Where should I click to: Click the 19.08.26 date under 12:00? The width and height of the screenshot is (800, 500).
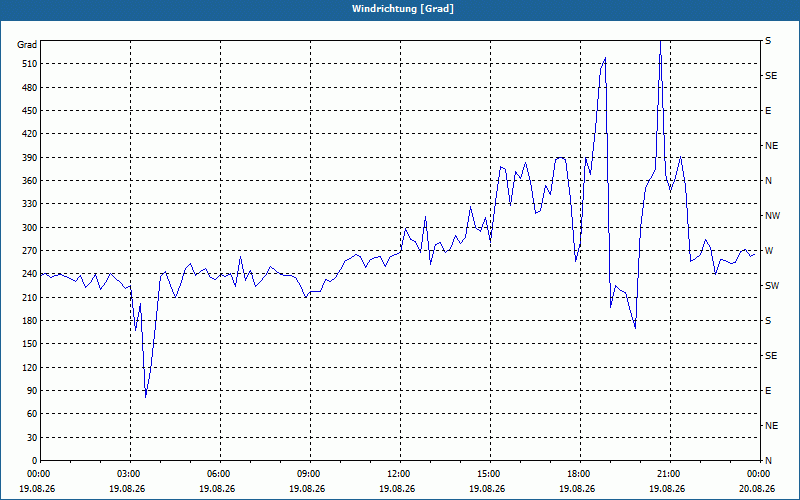396,489
